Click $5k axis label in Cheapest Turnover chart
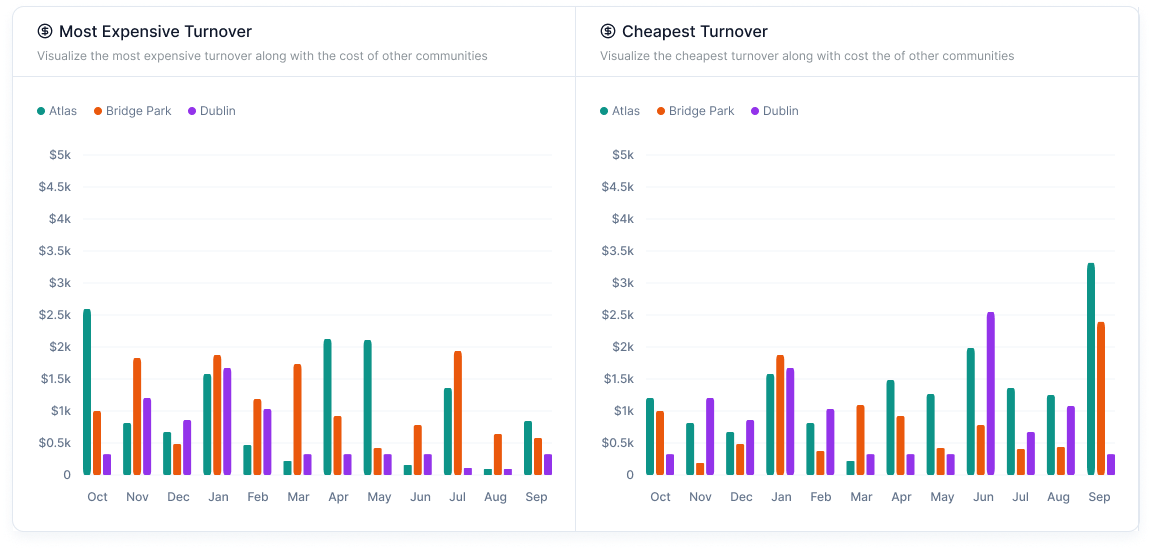Screen dimensions: 1152x550 point(622,155)
